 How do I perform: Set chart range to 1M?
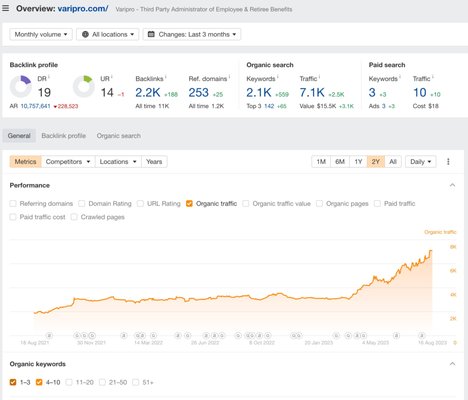[x=321, y=162]
